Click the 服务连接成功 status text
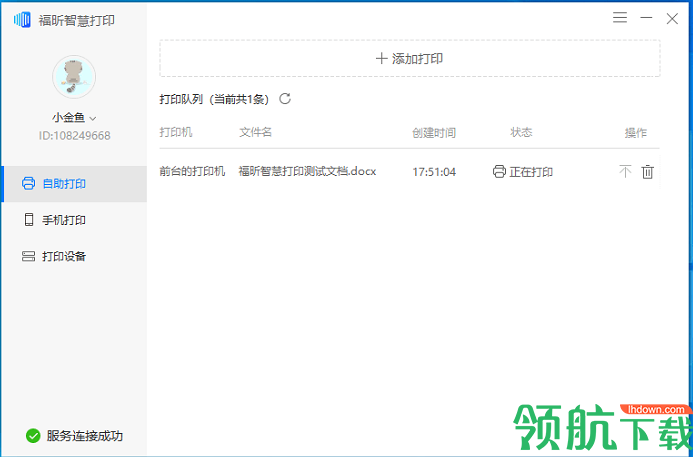This screenshot has width=693, height=457. coord(85,436)
